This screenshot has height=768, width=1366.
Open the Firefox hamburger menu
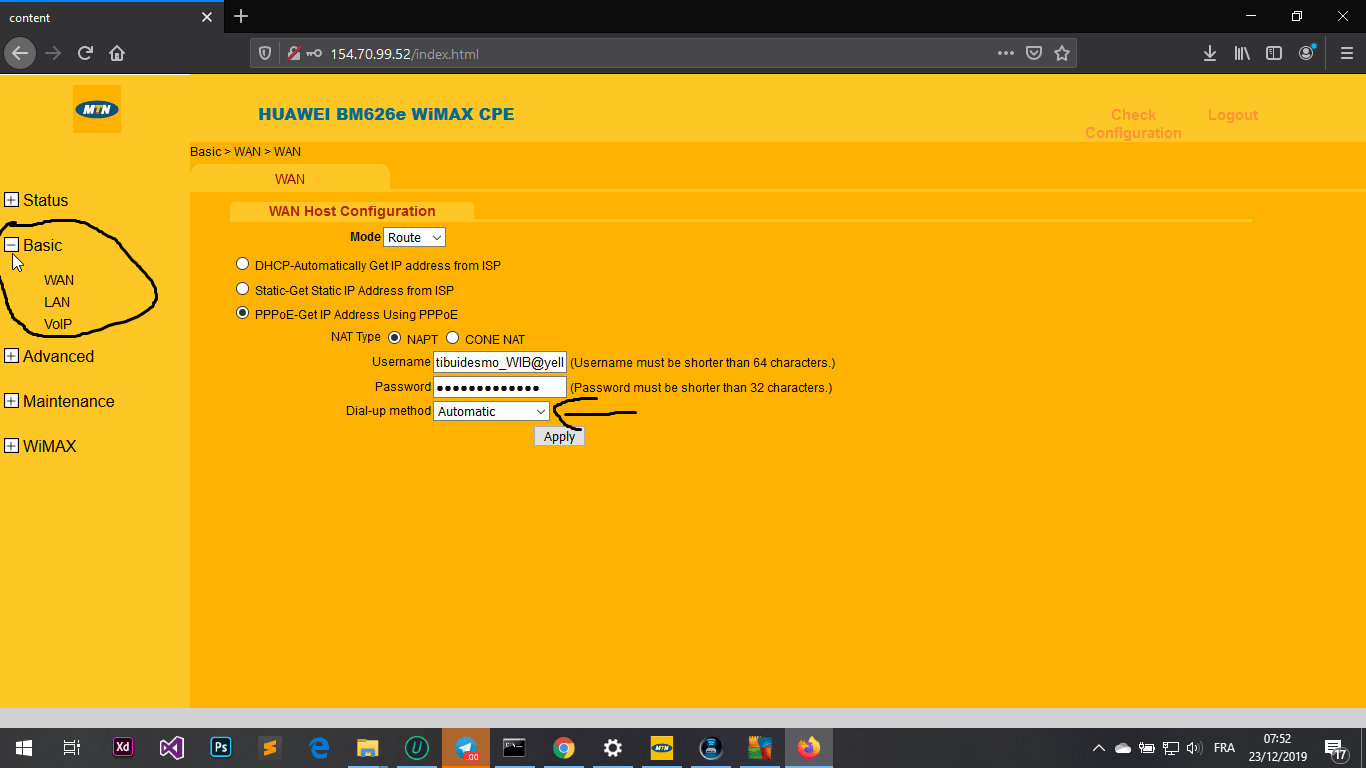1346,53
